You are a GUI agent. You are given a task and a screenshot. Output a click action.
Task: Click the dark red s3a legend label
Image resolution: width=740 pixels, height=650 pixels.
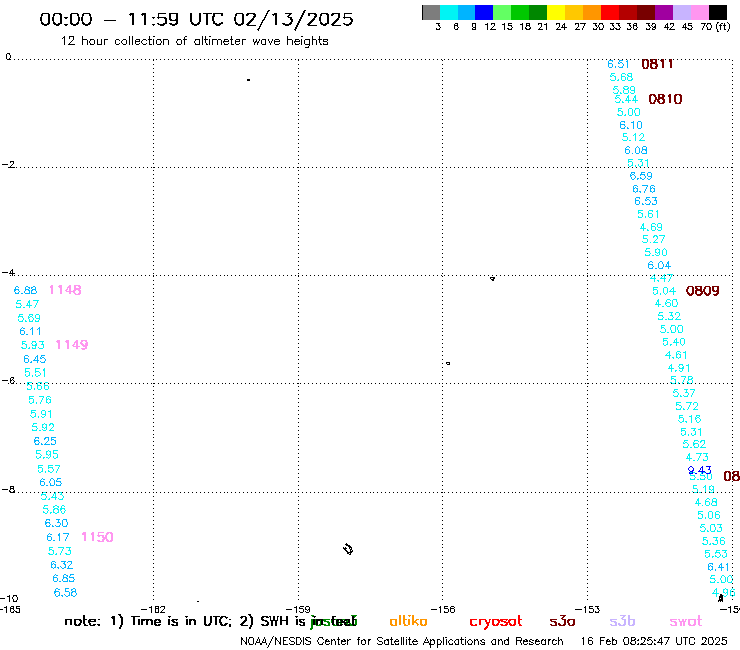coord(562,621)
